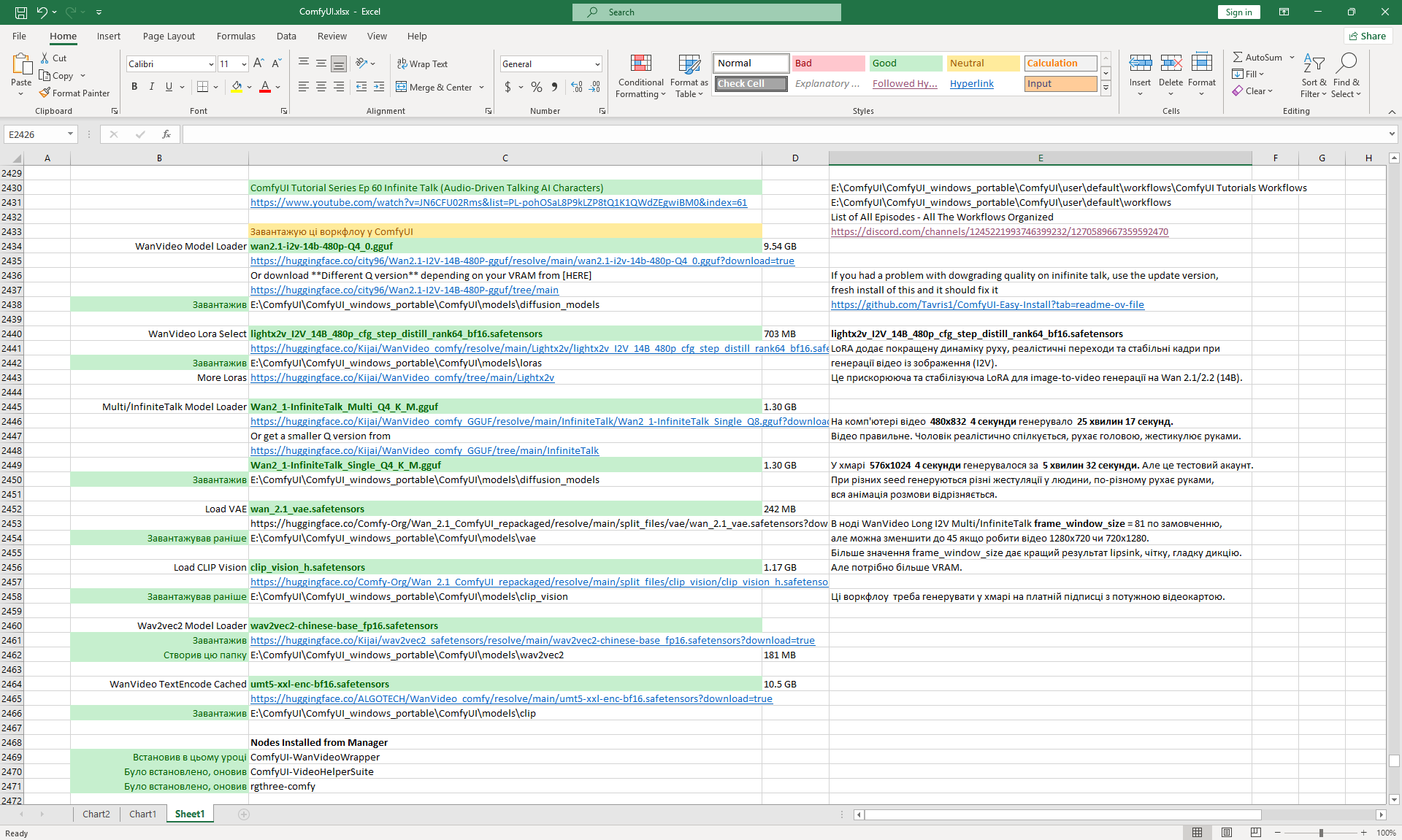1402x840 pixels.
Task: Click the Share button
Action: coord(1368,36)
